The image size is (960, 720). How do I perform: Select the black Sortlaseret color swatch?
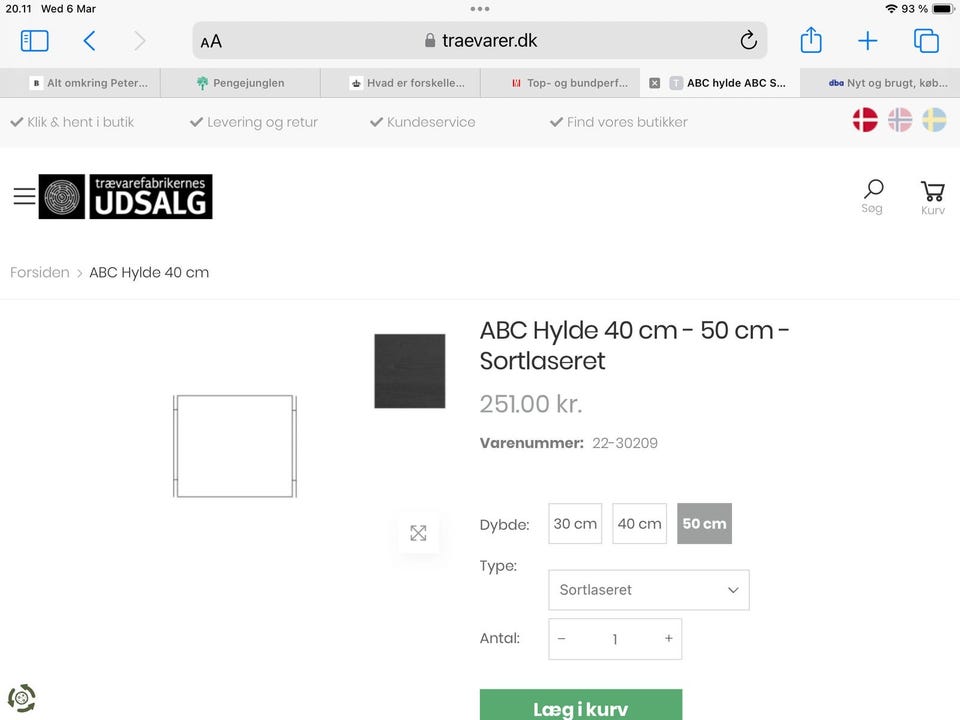coord(410,371)
